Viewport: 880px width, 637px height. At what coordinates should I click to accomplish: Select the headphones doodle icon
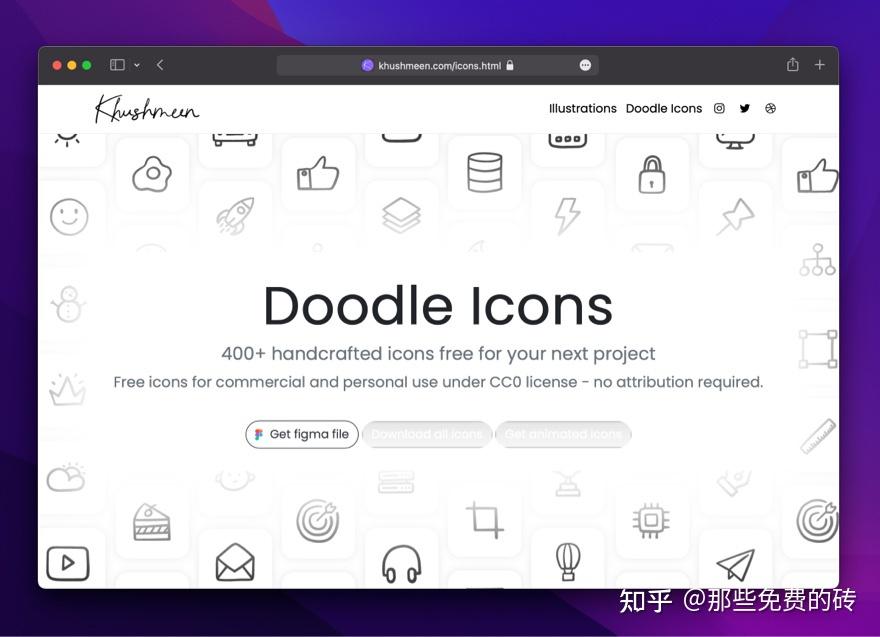coord(402,563)
